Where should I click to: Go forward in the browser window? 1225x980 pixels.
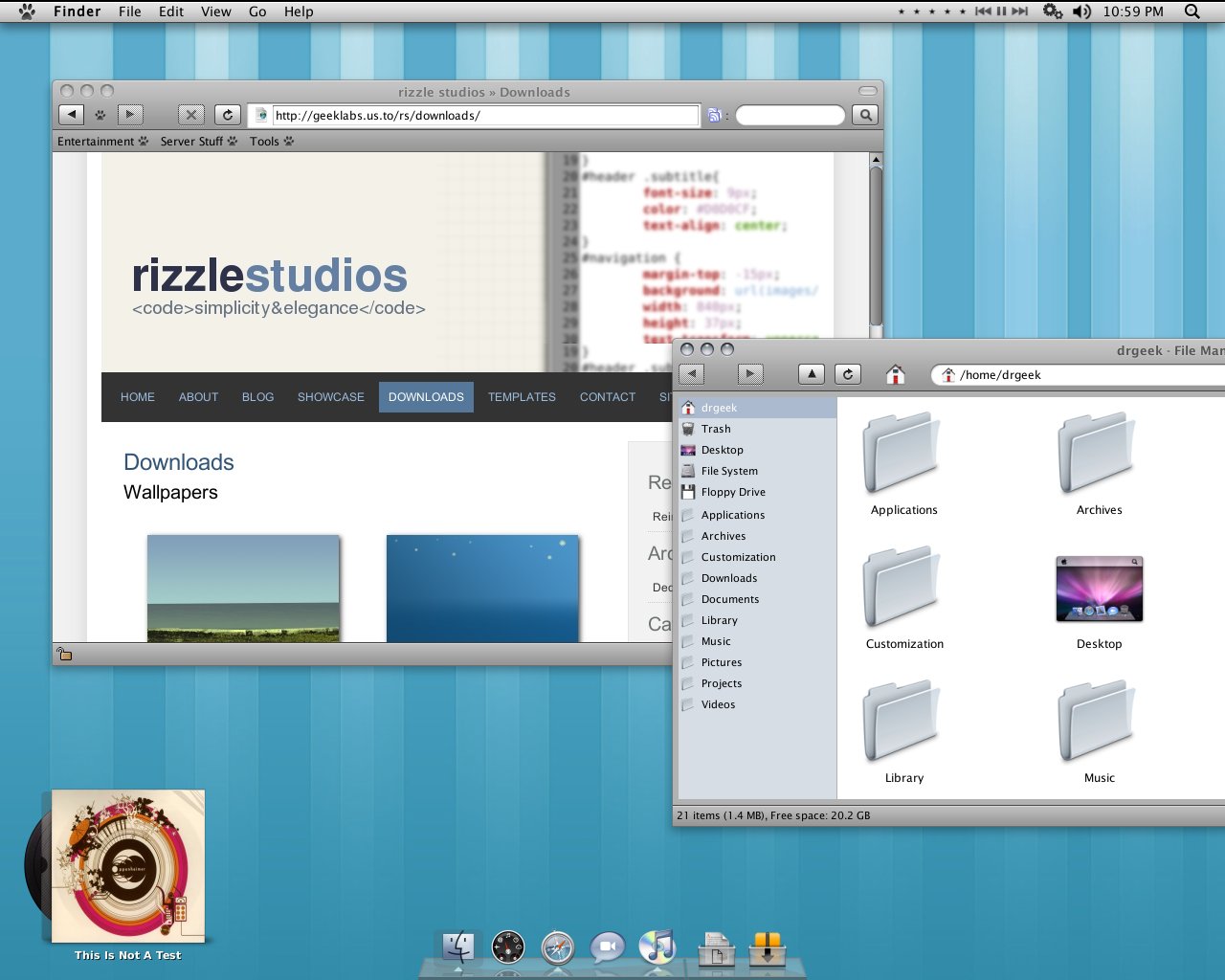click(130, 115)
